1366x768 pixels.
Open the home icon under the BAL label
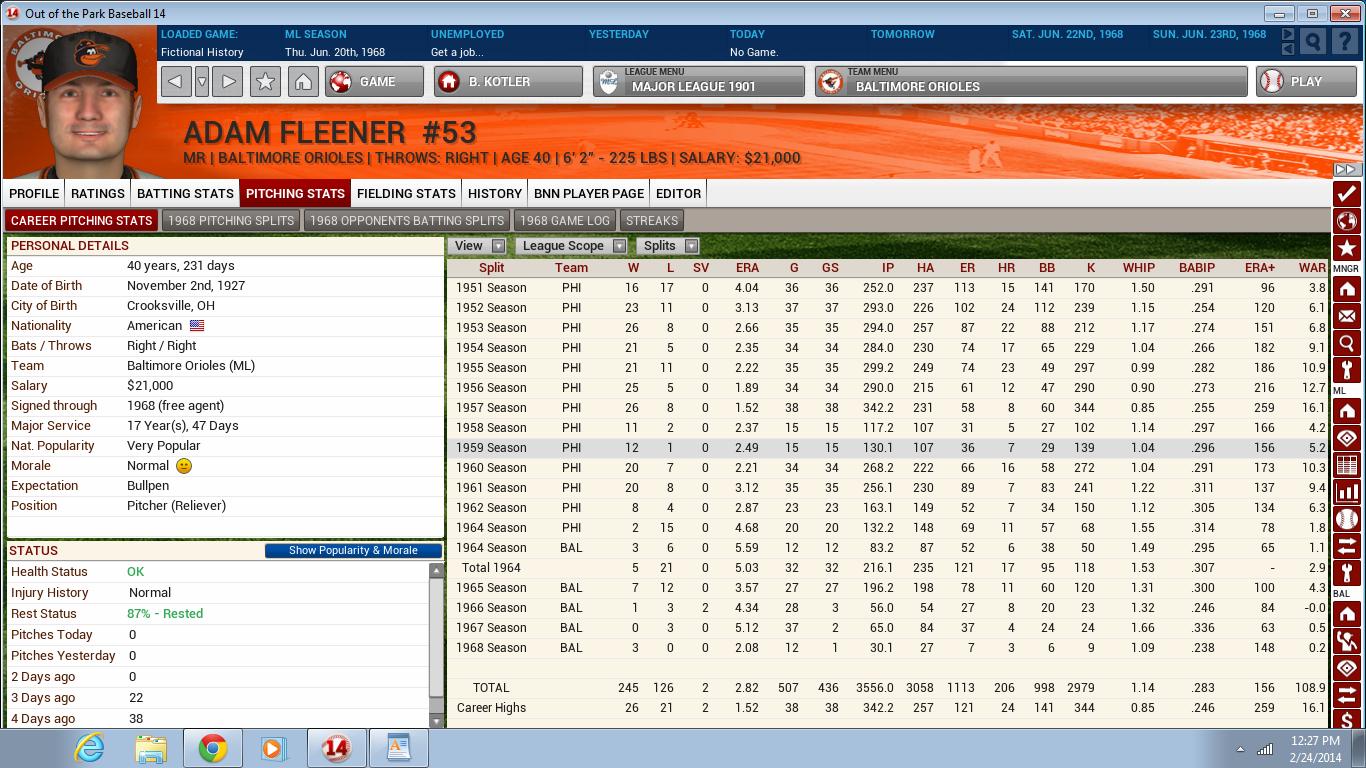[1347, 613]
